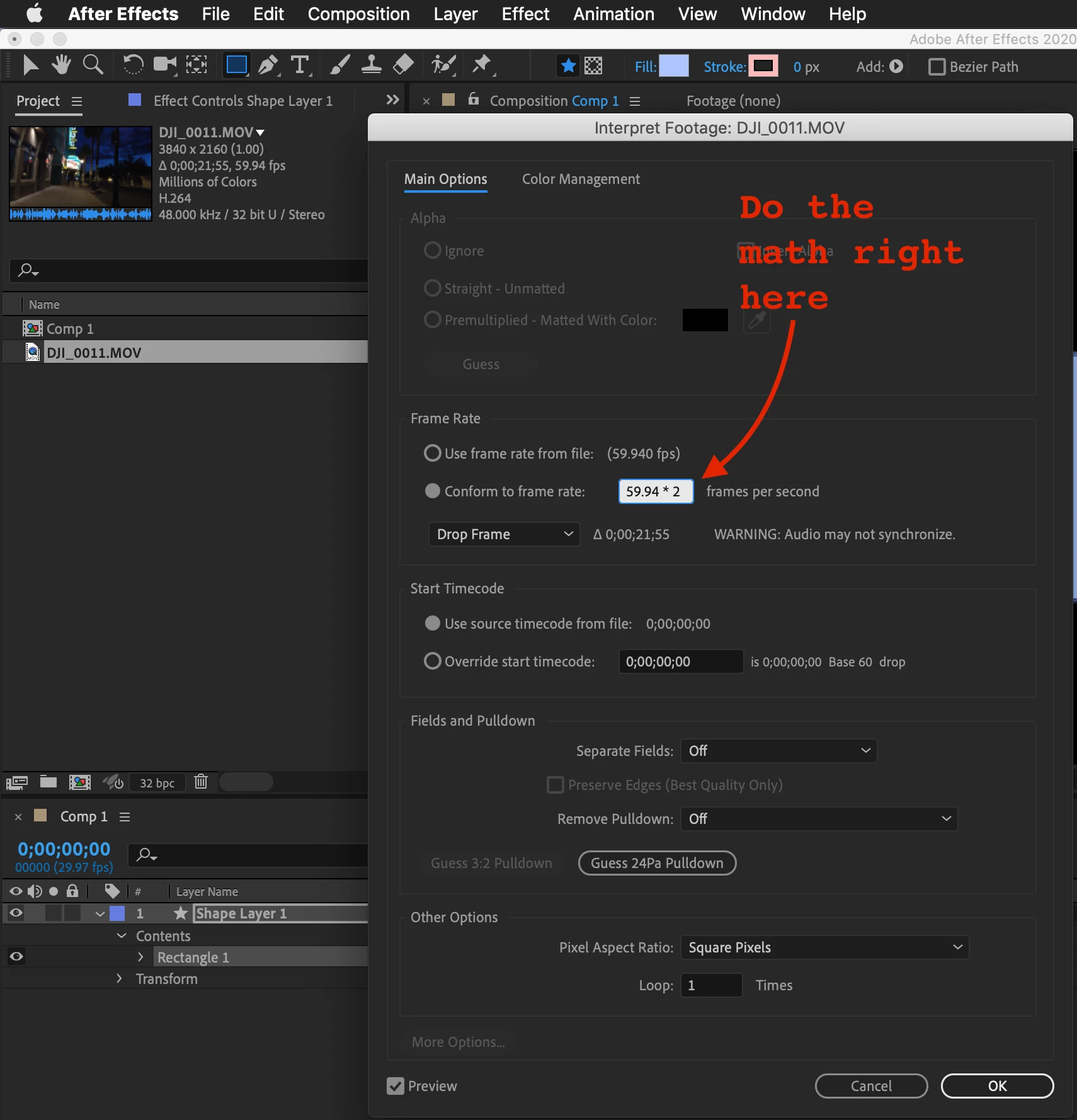Create a new folder in Project panel
This screenshot has height=1120, width=1077.
48,782
